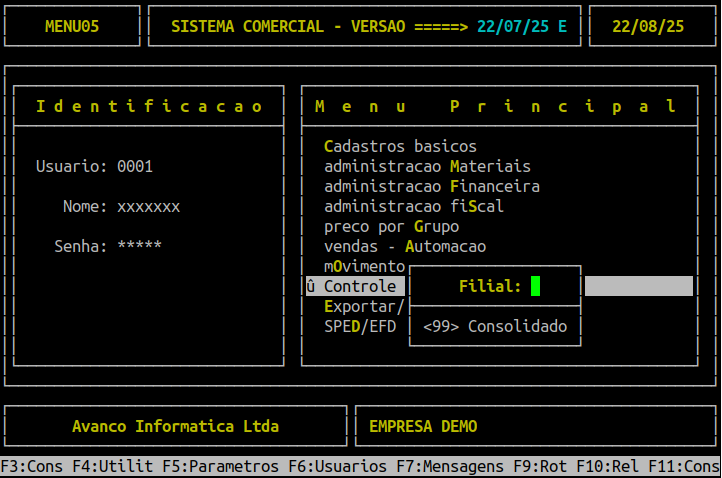Select the Exportar menu entry
This screenshot has width=722, height=478.
[x=364, y=307]
